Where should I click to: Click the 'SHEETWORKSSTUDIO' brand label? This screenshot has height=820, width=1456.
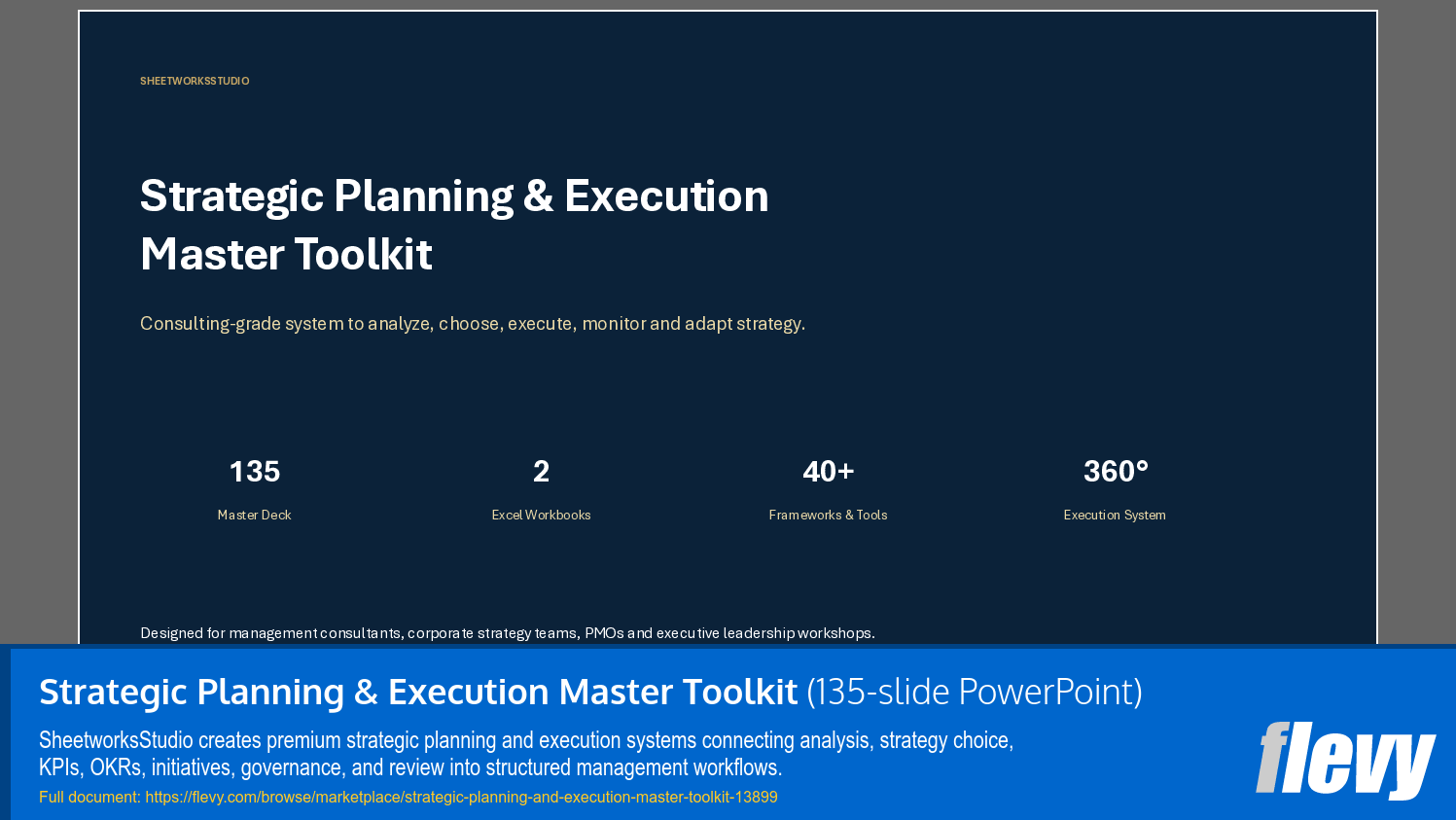click(195, 82)
